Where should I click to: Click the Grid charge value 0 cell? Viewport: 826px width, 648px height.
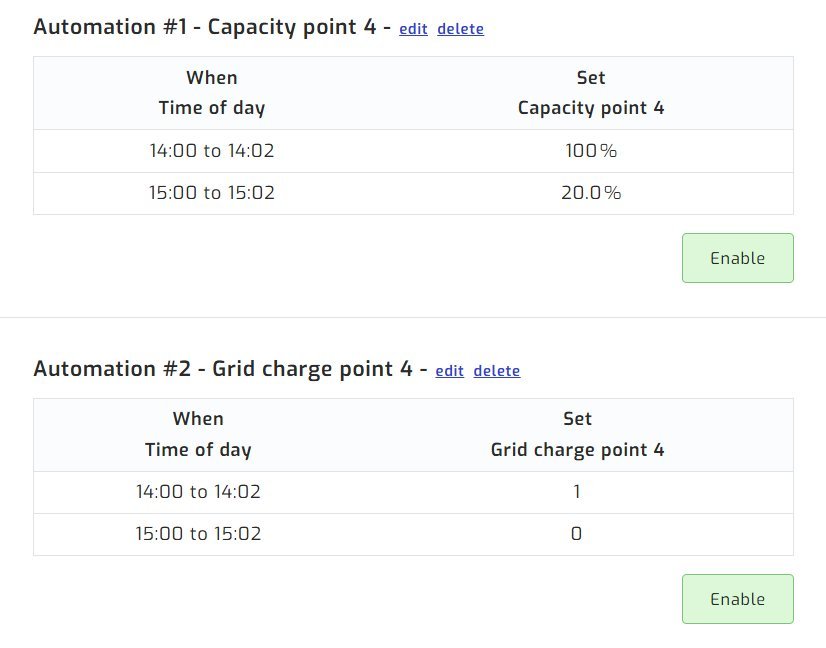pyautogui.click(x=577, y=534)
